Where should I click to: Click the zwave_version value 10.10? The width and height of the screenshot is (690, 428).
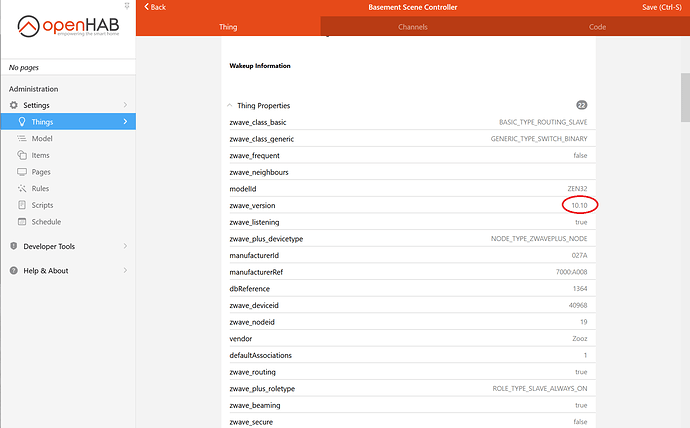(x=579, y=205)
